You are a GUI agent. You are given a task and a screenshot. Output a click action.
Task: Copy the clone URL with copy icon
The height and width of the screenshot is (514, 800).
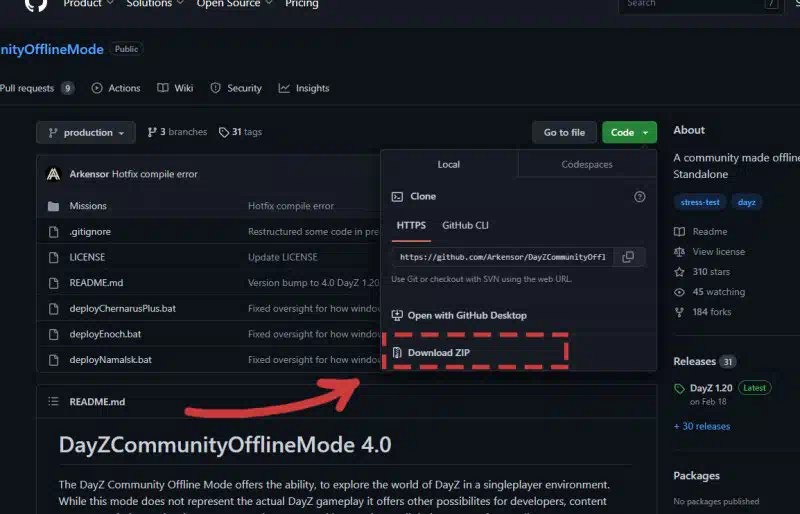point(628,257)
